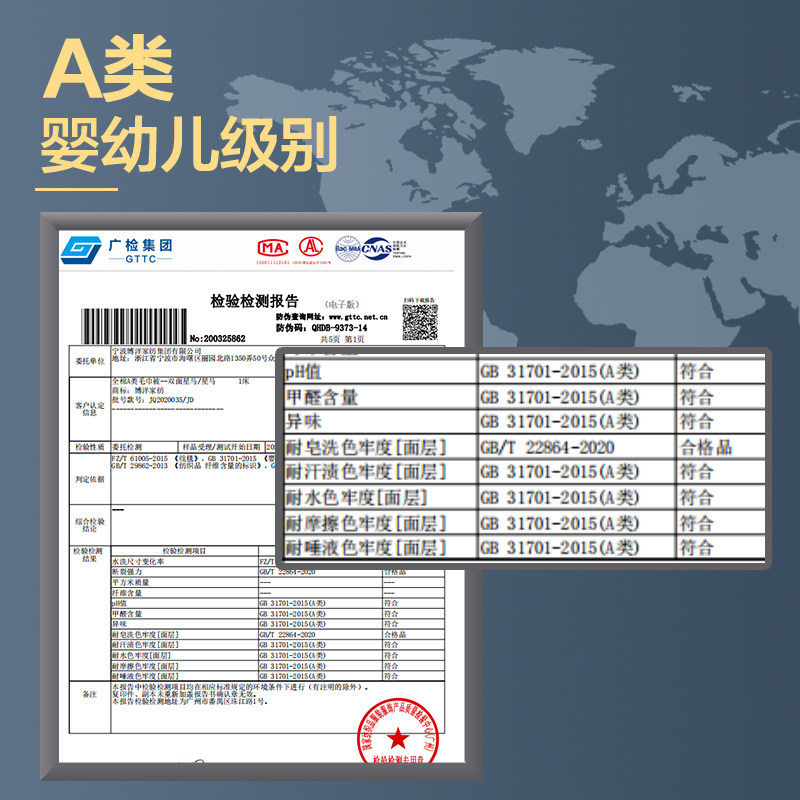Screen dimensions: 800x800
Task: Click the '符合' result for pH值 in inset
Action: pyautogui.click(x=696, y=371)
